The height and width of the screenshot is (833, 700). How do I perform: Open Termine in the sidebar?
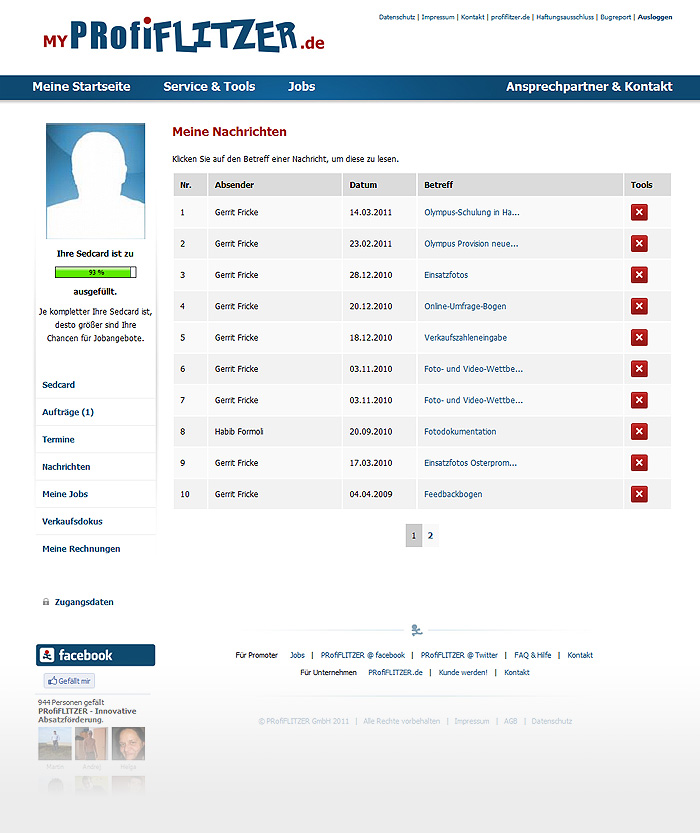coord(58,439)
